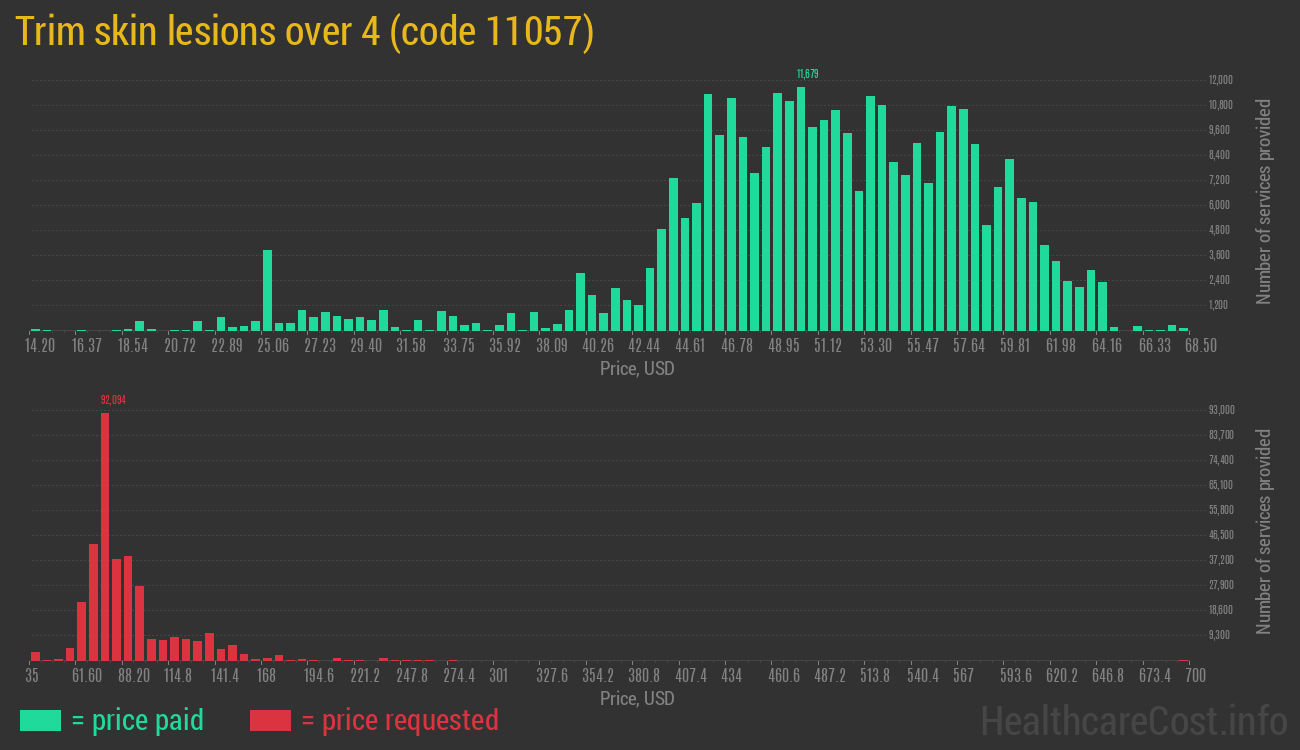
Task: Click the 11,679 peak value label
Action: coord(808,74)
